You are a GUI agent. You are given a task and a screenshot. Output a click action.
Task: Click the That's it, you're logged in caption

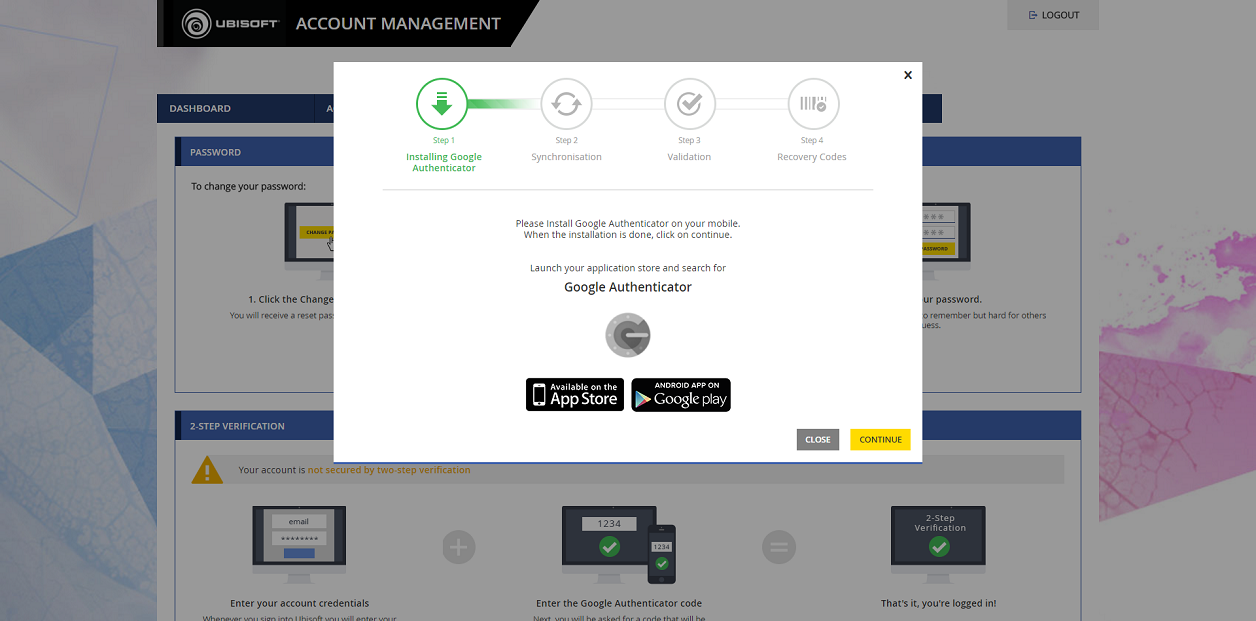tap(938, 603)
